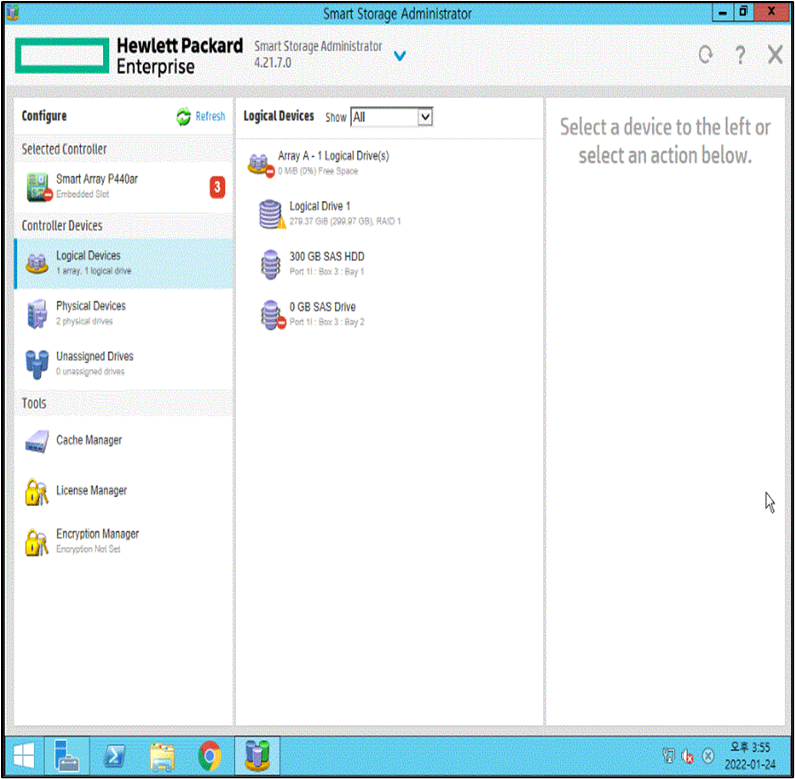Exit application using the header X icon
795x779 pixels.
pos(775,54)
